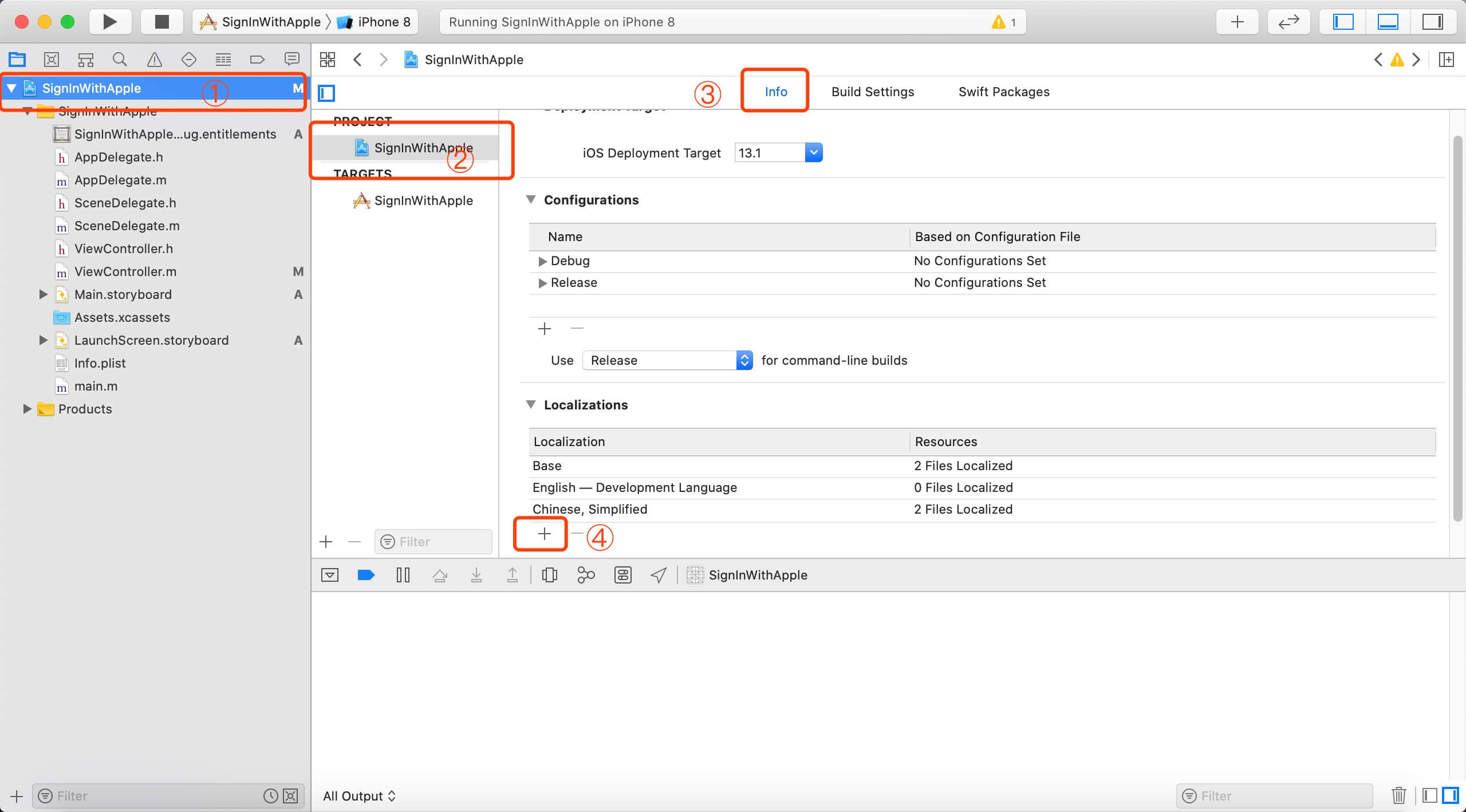Screen dimensions: 1466x812
Task: Select SignInWithApple target in TARGETS
Action: 413,200
